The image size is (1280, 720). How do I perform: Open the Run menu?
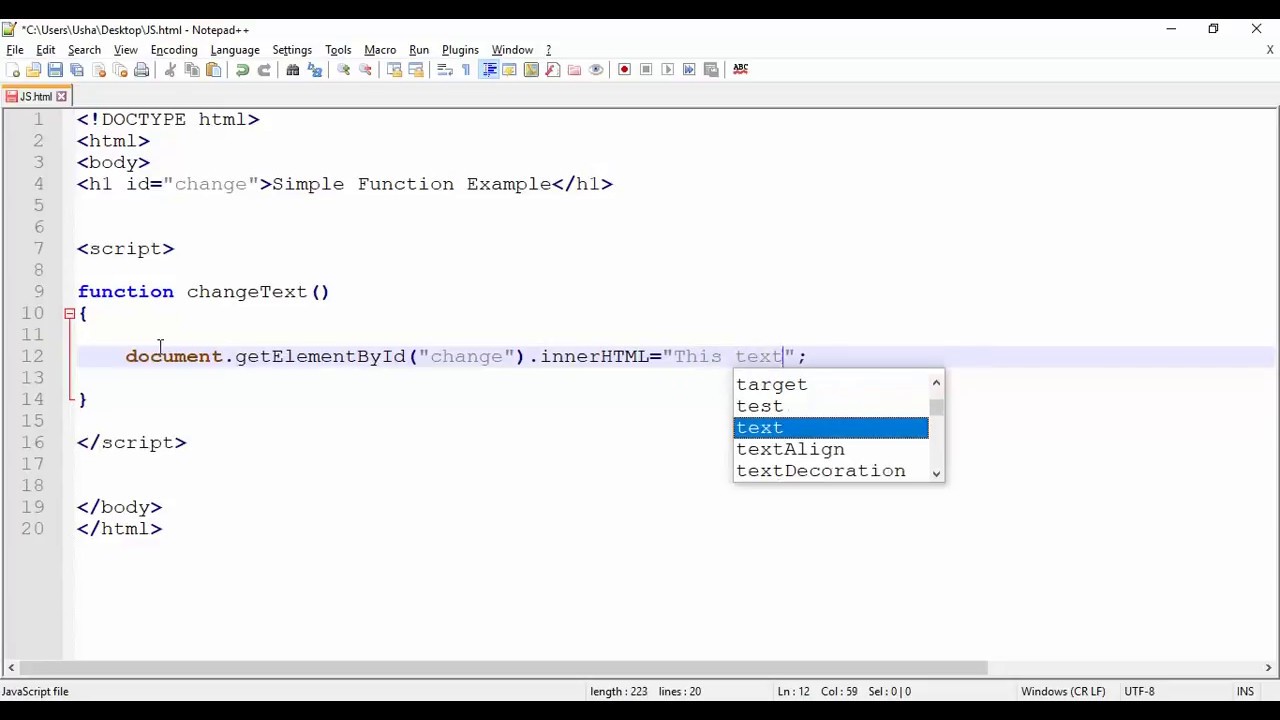(419, 49)
